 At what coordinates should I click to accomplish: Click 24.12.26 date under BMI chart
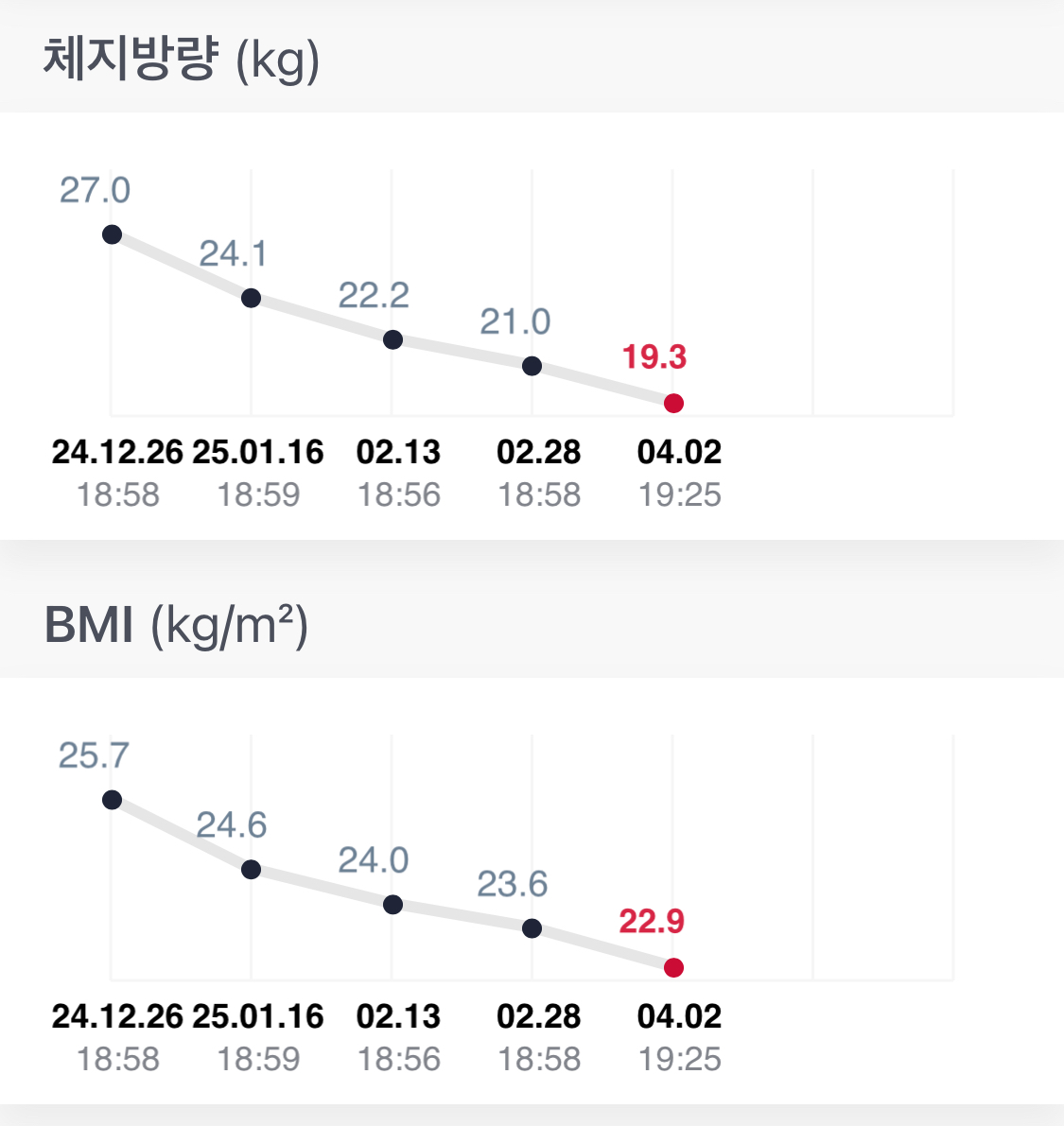tap(117, 1016)
